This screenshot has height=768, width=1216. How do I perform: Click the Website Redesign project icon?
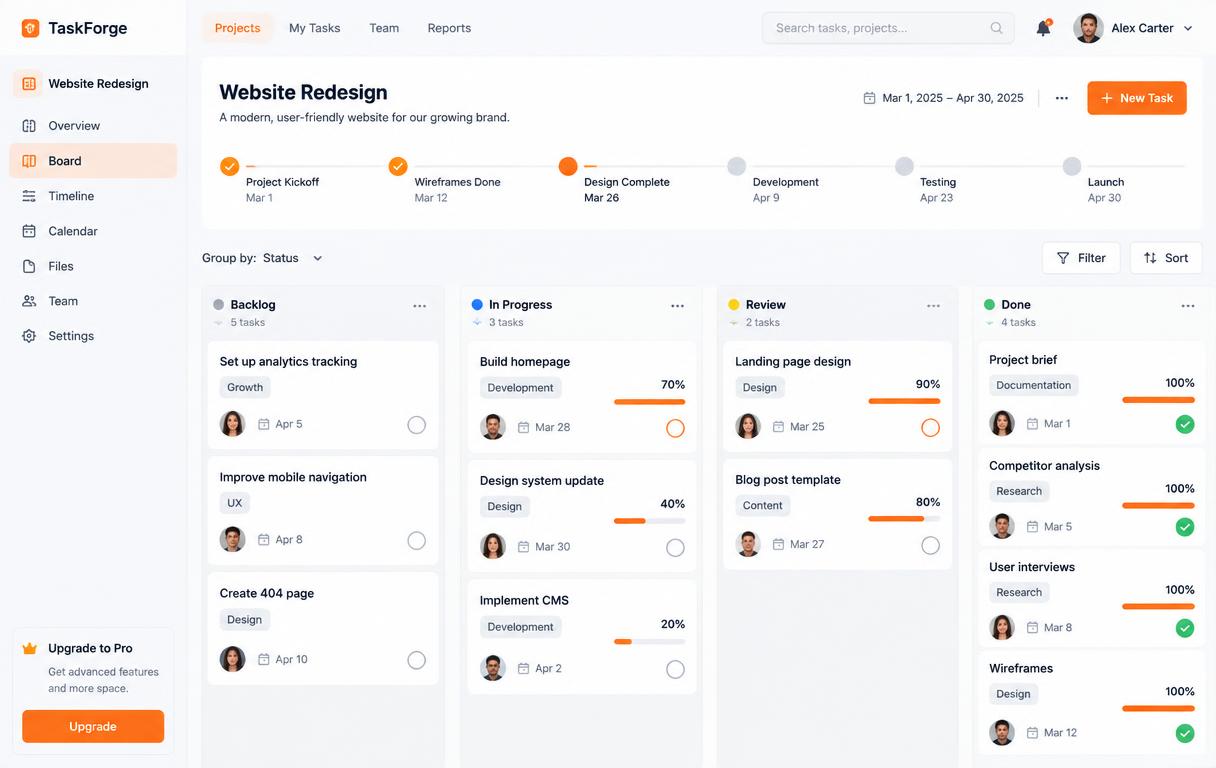[x=29, y=84]
